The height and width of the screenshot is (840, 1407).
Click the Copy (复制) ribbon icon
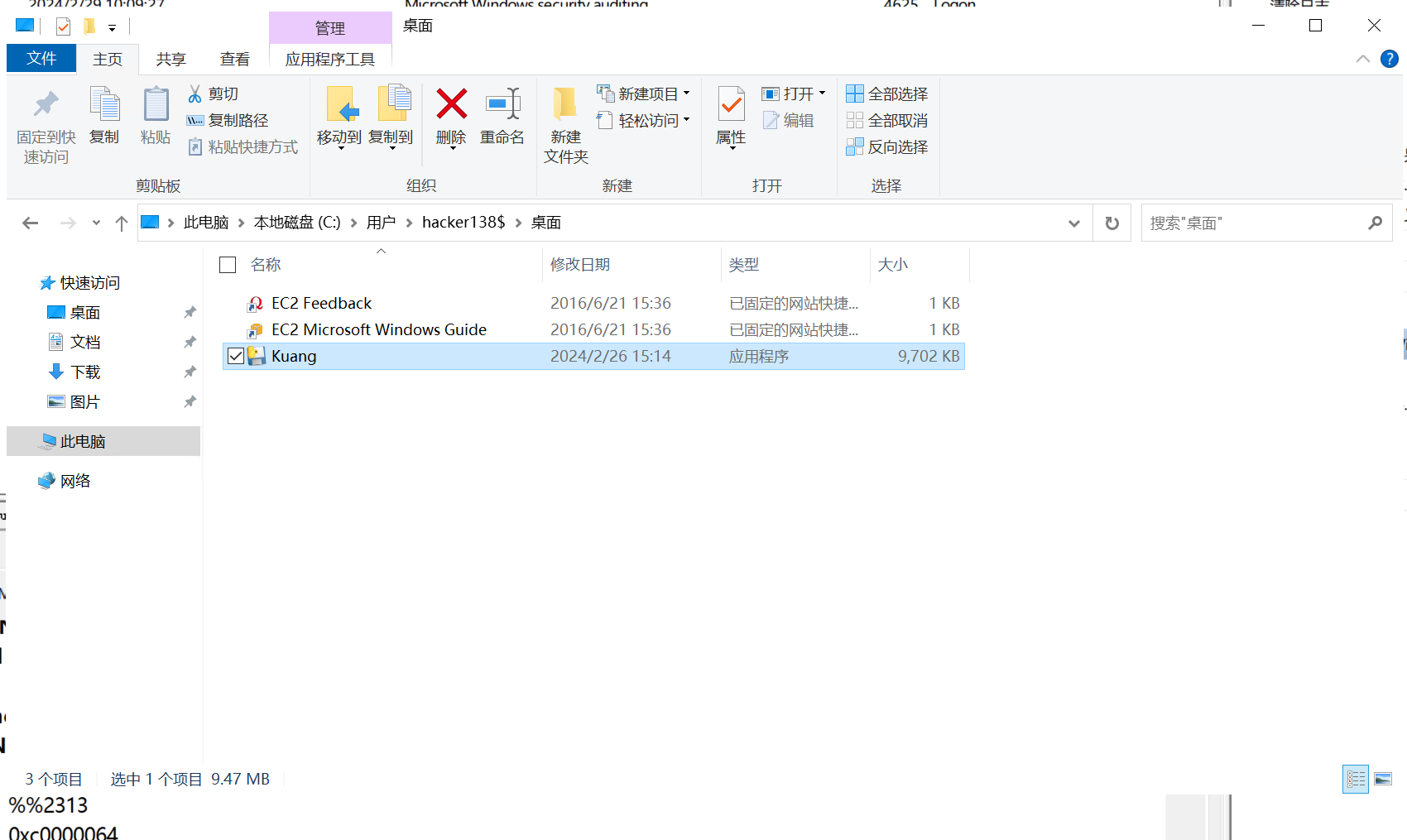[x=104, y=116]
